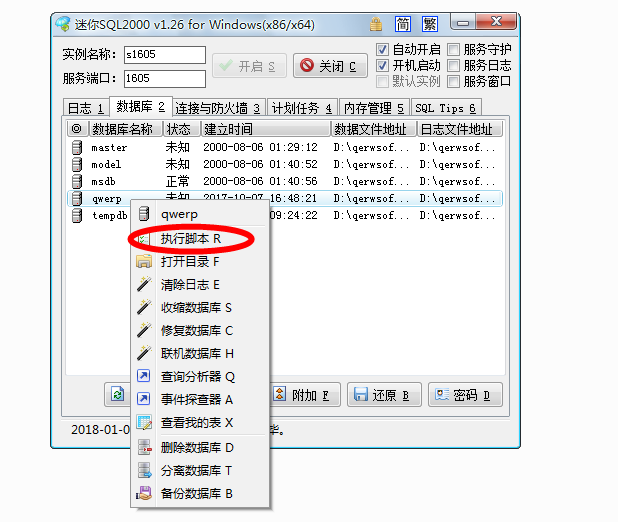Choose 分离数据库 T menu entry
Viewport: 618px width, 522px height.
pyautogui.click(x=200, y=470)
